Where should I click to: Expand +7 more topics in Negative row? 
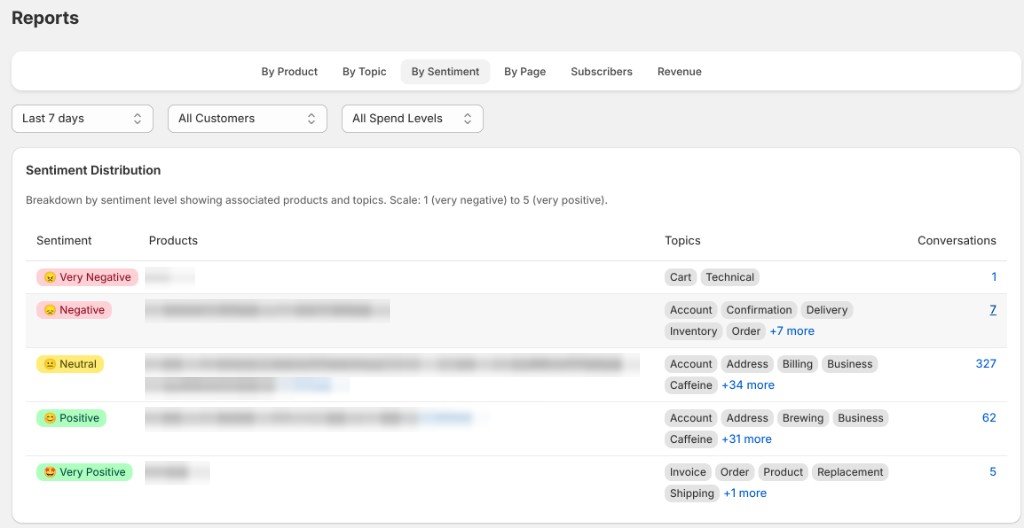(x=792, y=331)
